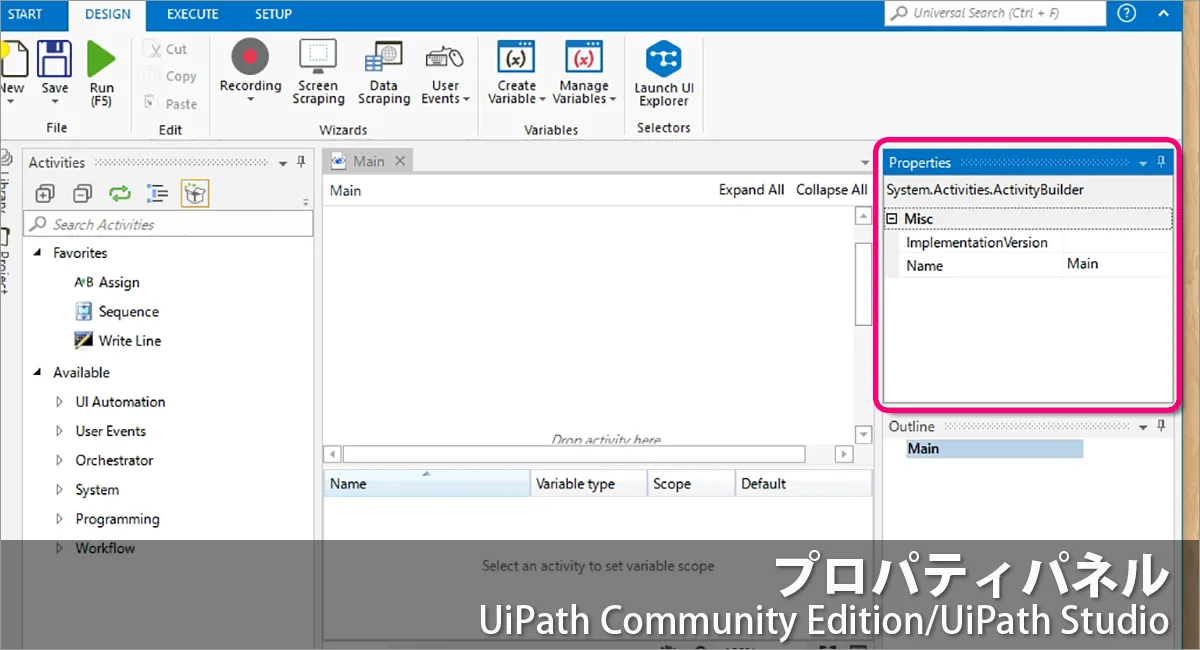Select the DESIGN ribbon tab
1200x650 pixels.
[x=107, y=14]
